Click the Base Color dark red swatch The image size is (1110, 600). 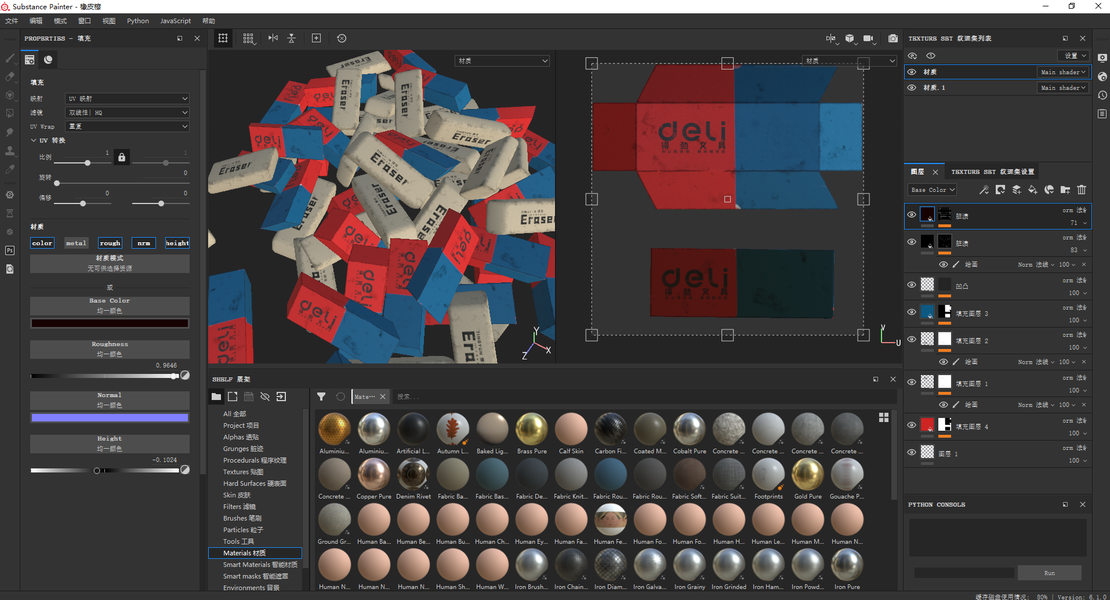110,323
